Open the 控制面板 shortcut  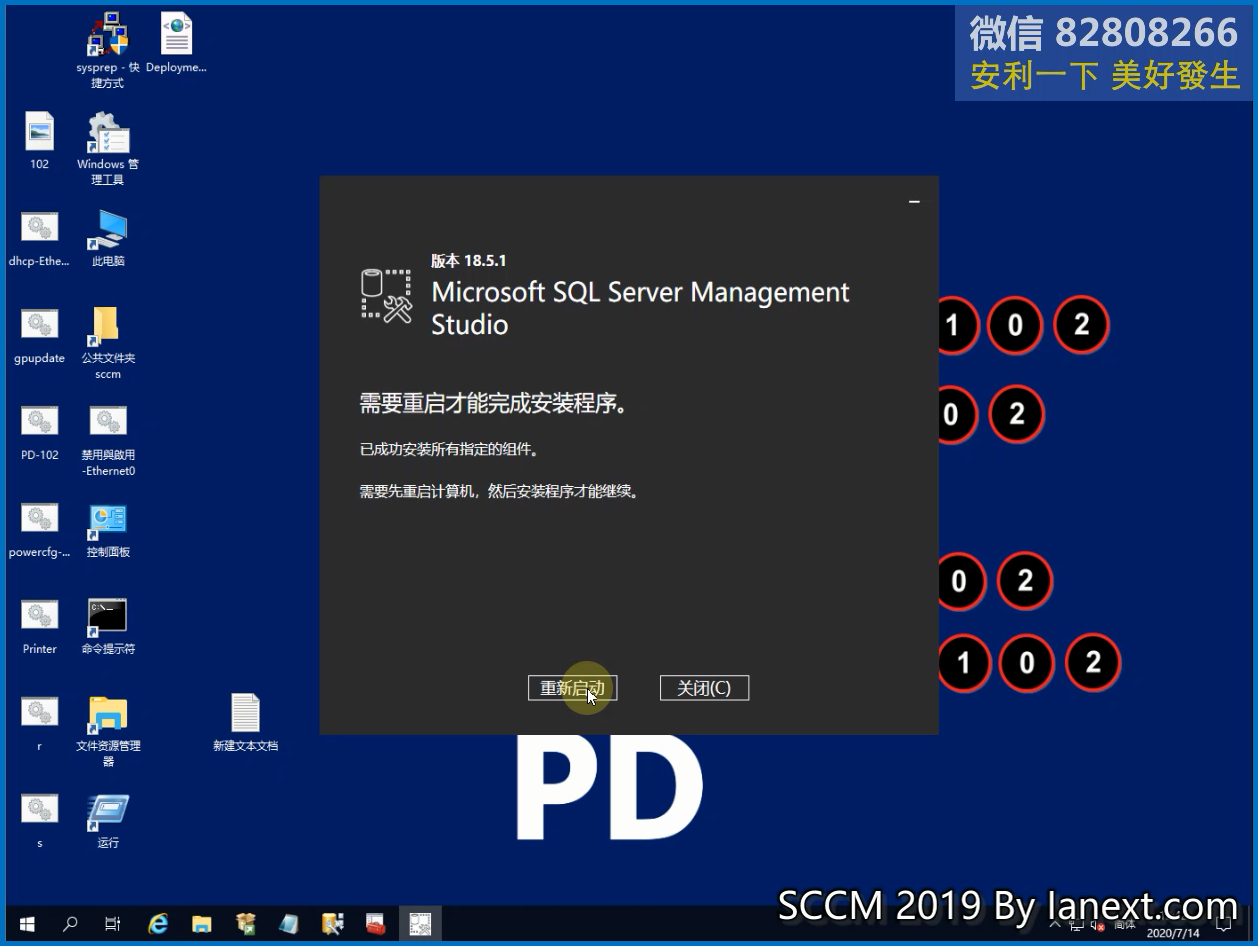coord(108,529)
